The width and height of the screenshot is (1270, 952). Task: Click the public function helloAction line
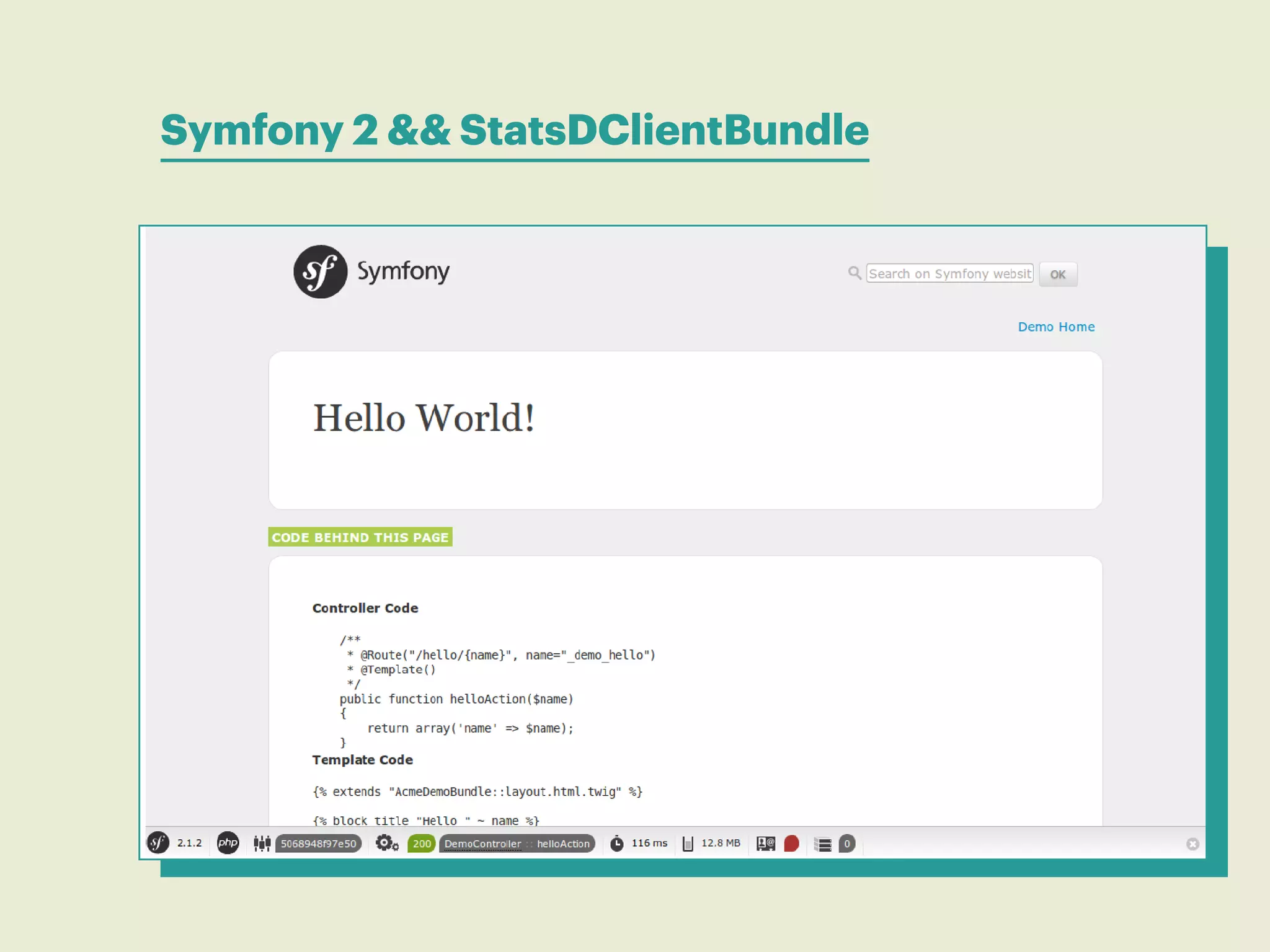(x=456, y=699)
